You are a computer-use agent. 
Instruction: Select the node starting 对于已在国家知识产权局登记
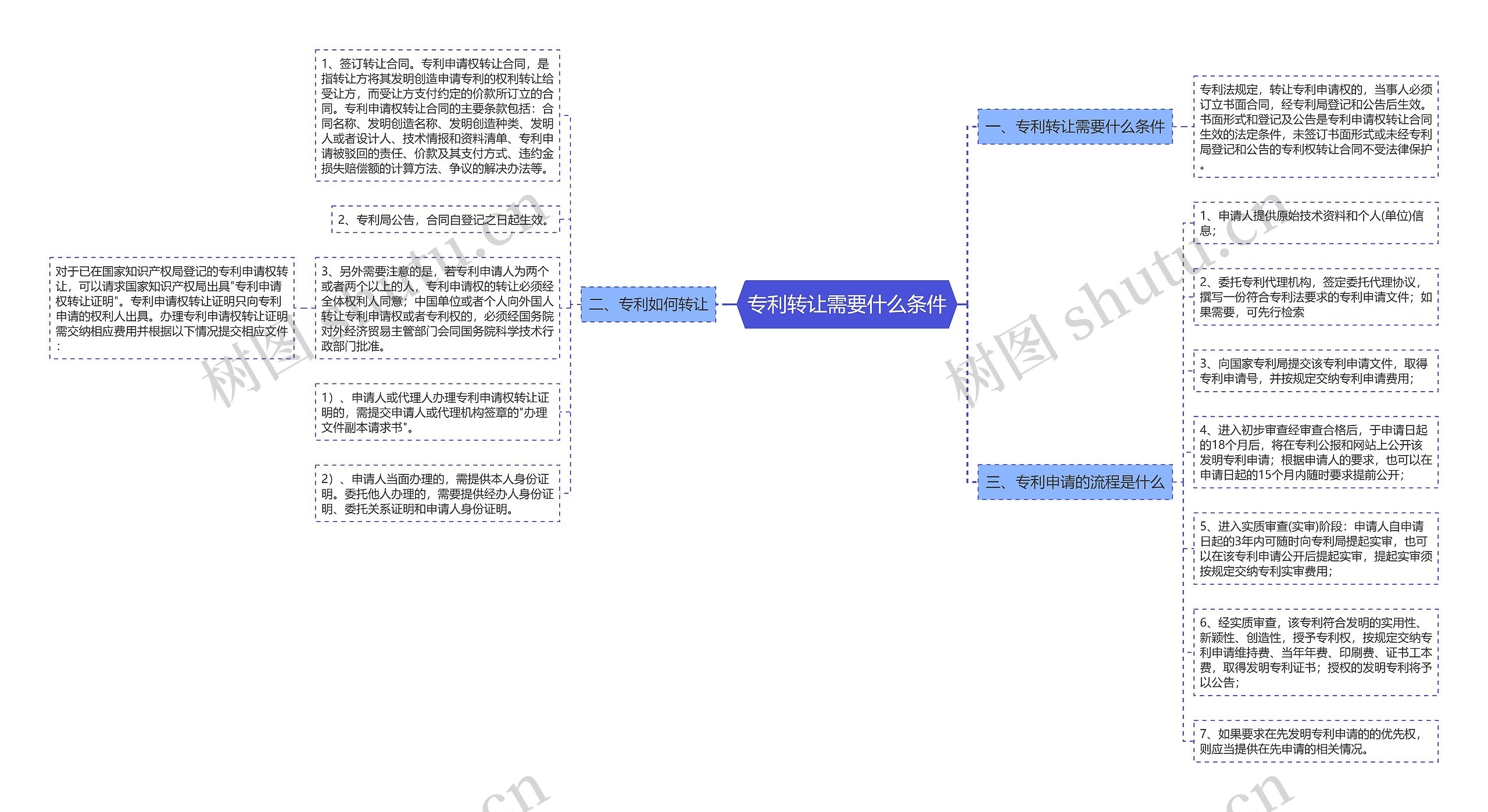click(x=172, y=309)
